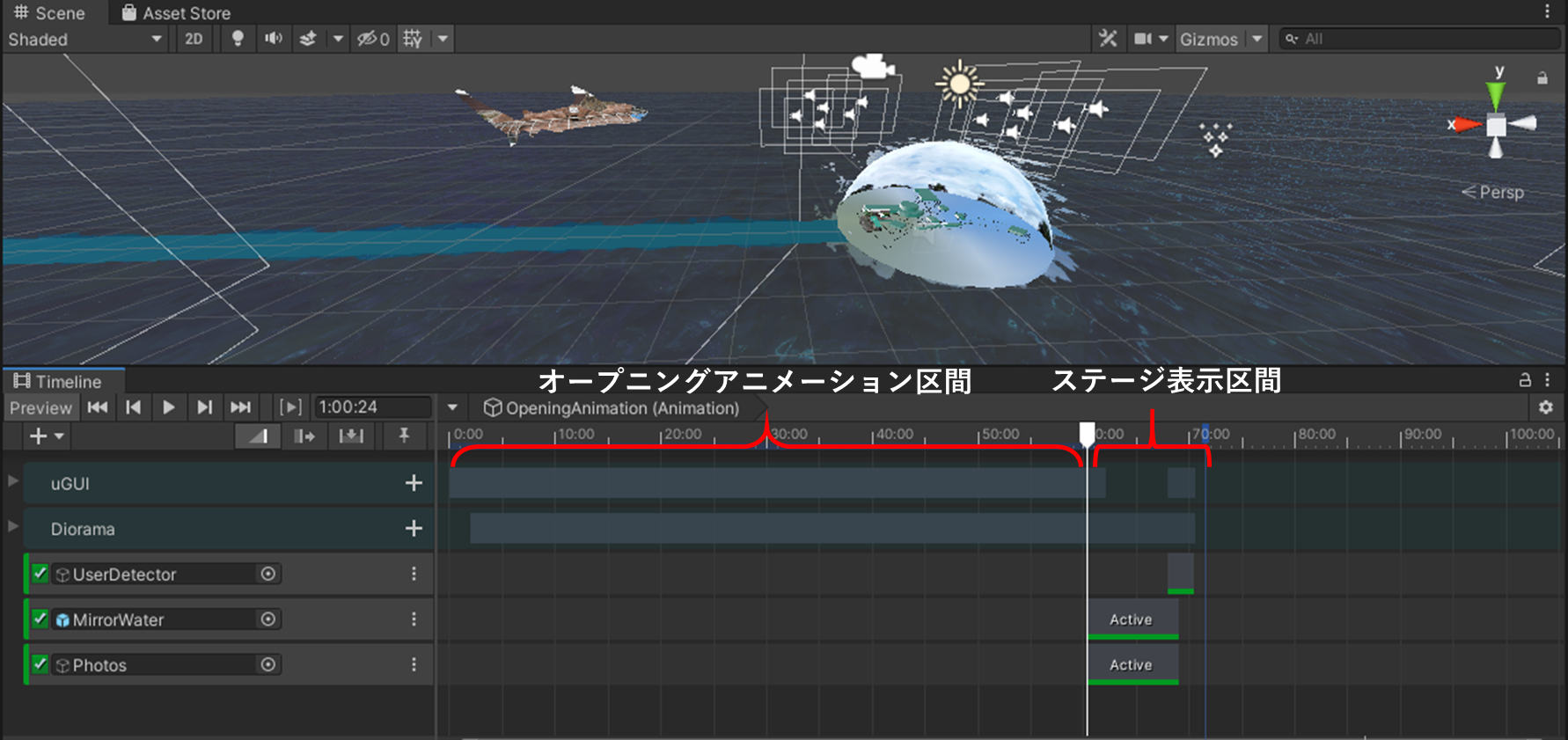The image size is (1568, 740).
Task: Toggle 2D view mode
Action: click(x=194, y=39)
